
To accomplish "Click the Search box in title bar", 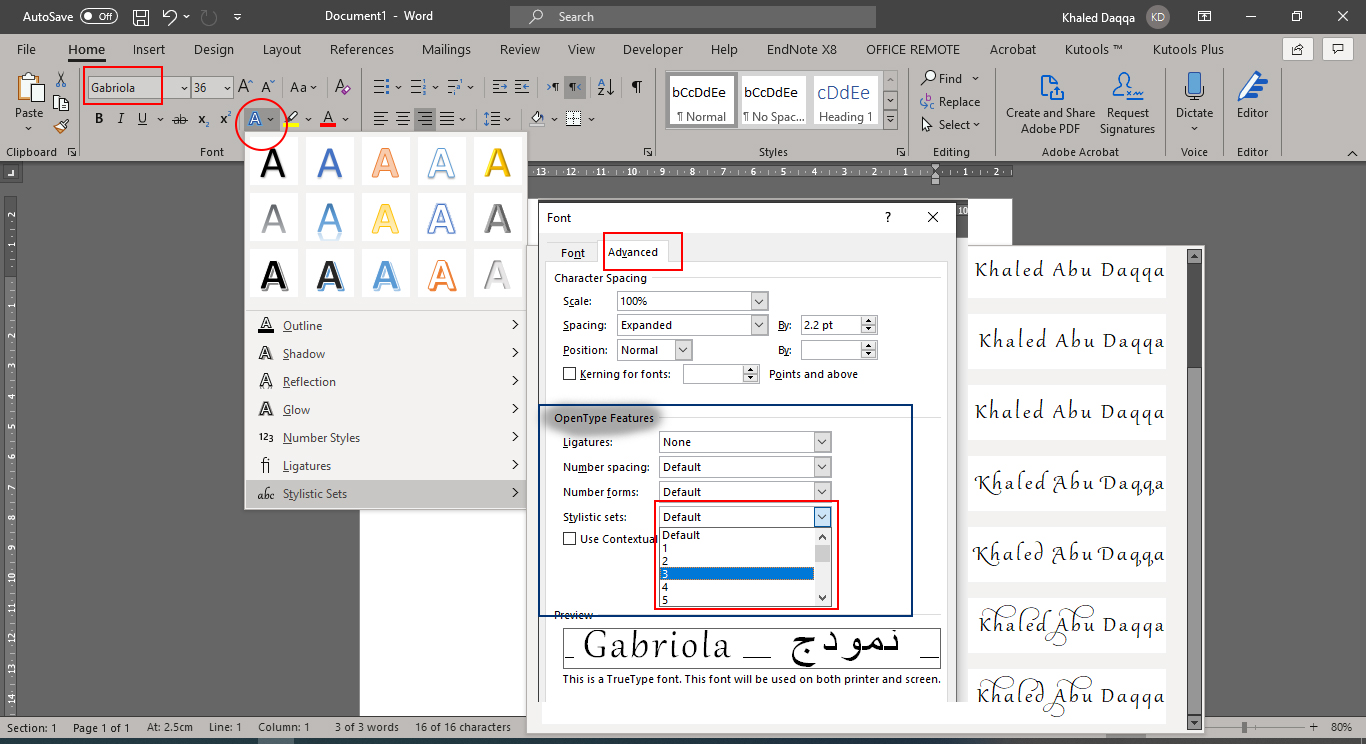I will [x=692, y=17].
